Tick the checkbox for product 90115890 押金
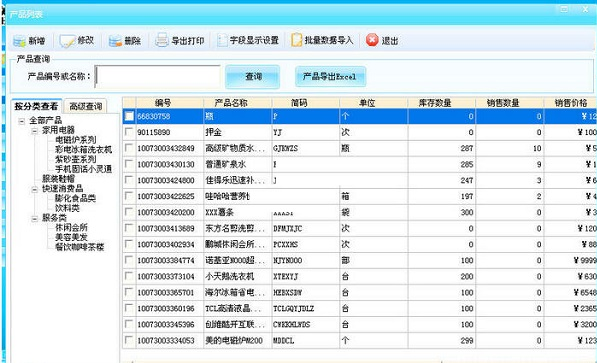Screen dimensions: 597x363 (129, 132)
